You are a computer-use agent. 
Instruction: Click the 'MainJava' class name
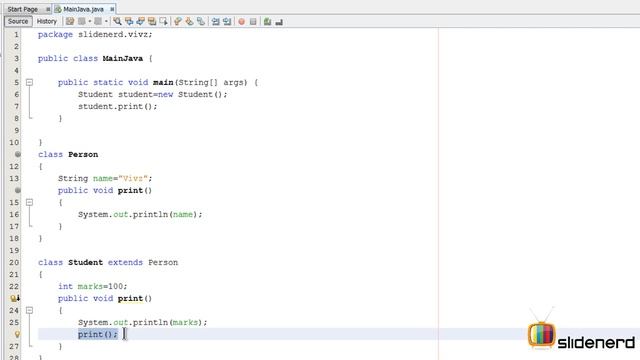click(x=122, y=58)
